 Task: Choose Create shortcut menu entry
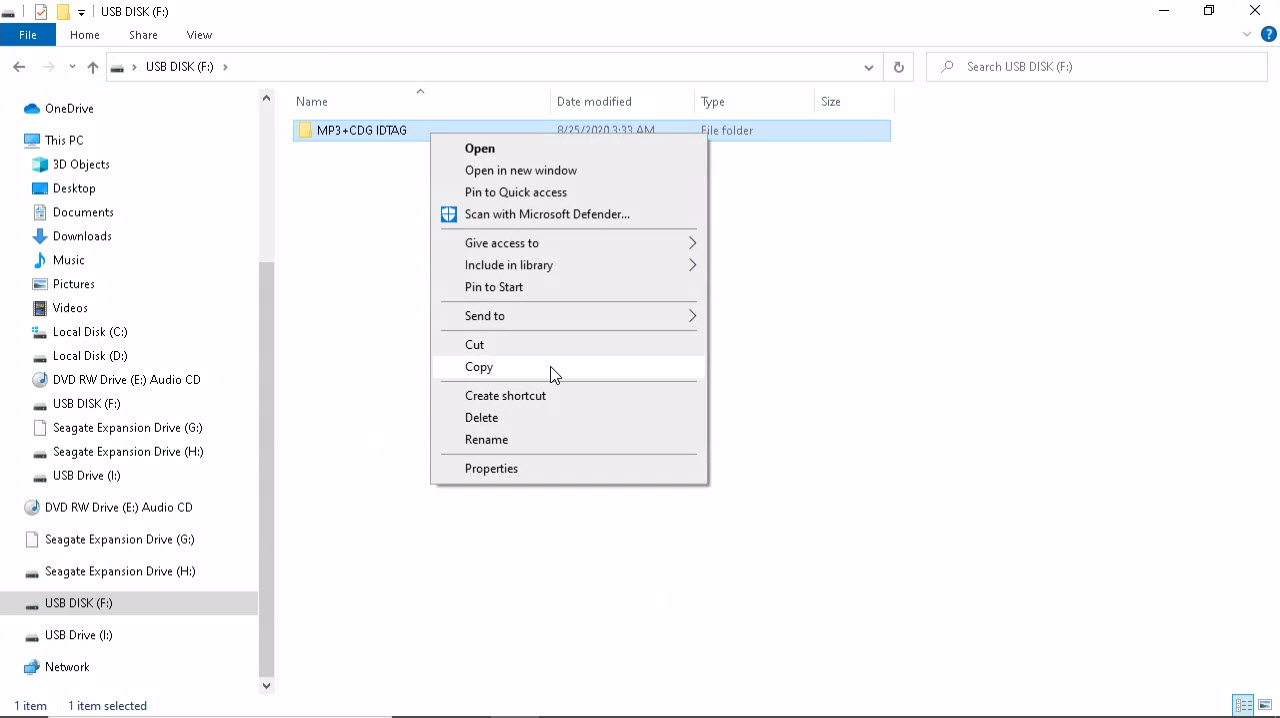[569, 396]
